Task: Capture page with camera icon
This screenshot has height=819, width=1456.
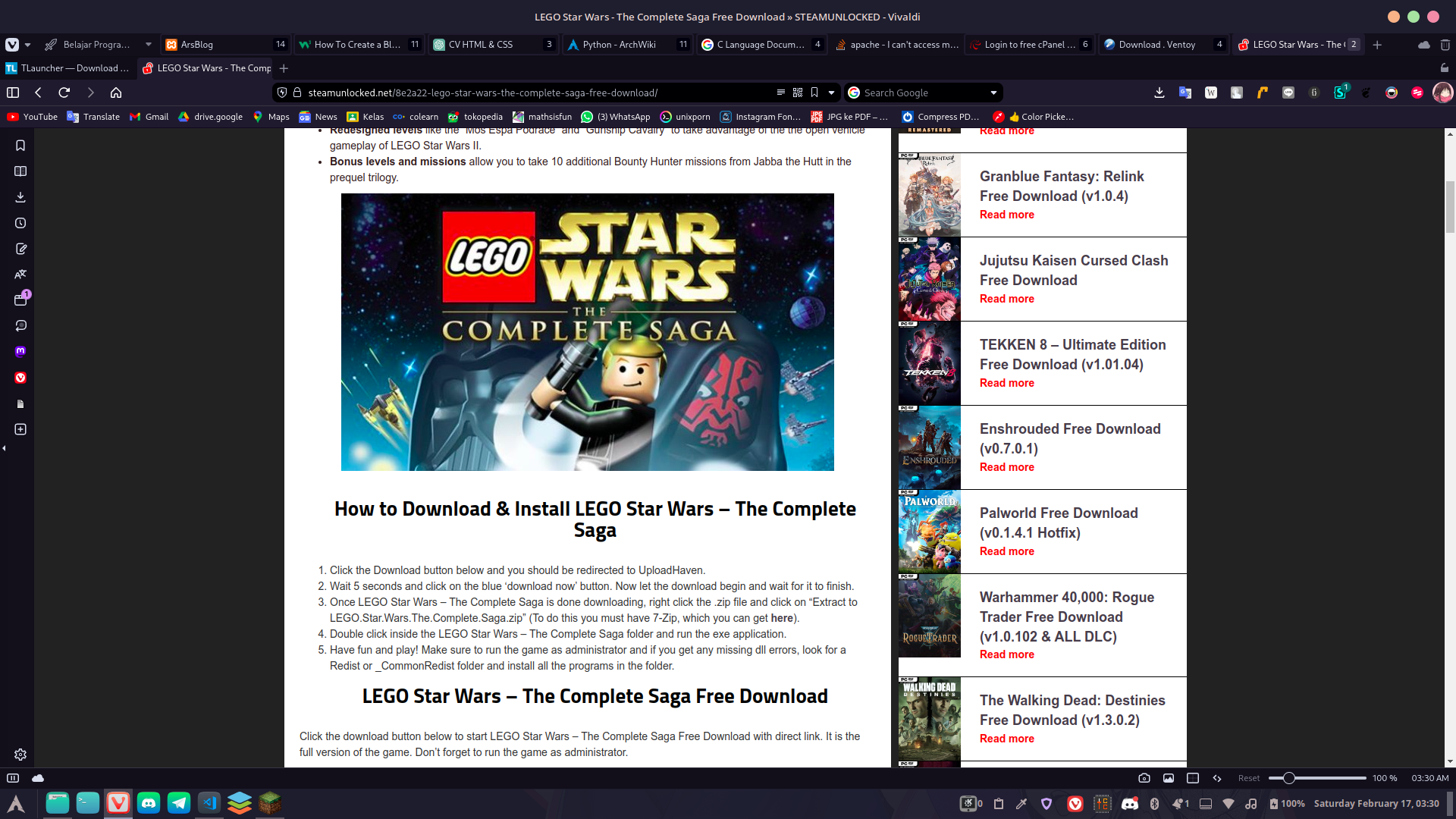Action: tap(1144, 778)
